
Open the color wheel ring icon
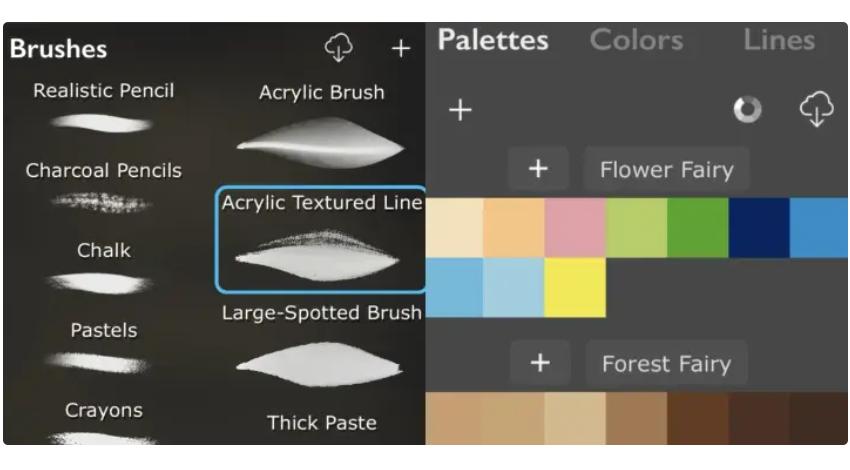tap(747, 109)
